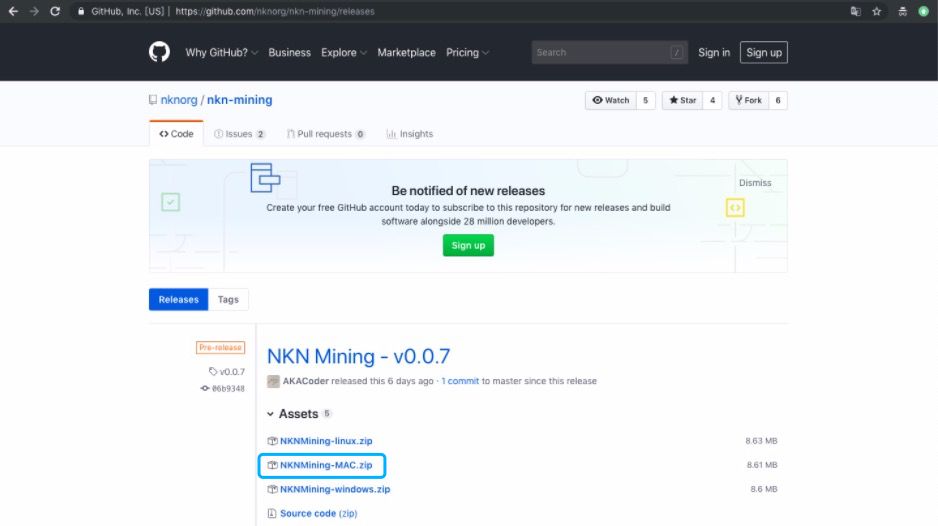Click the tag icon next to v0.0.7
The height and width of the screenshot is (526, 938).
tap(212, 372)
